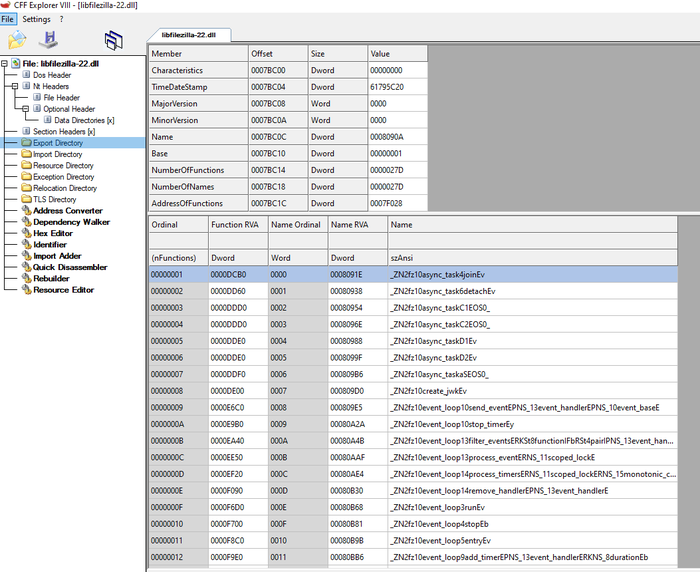Click the Optional Header node icon
Image resolution: width=700 pixels, height=572 pixels.
(37, 109)
